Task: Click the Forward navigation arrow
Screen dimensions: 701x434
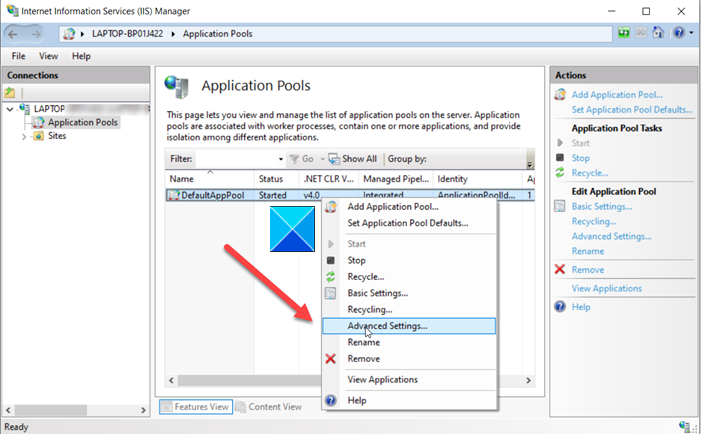Action: 36,34
